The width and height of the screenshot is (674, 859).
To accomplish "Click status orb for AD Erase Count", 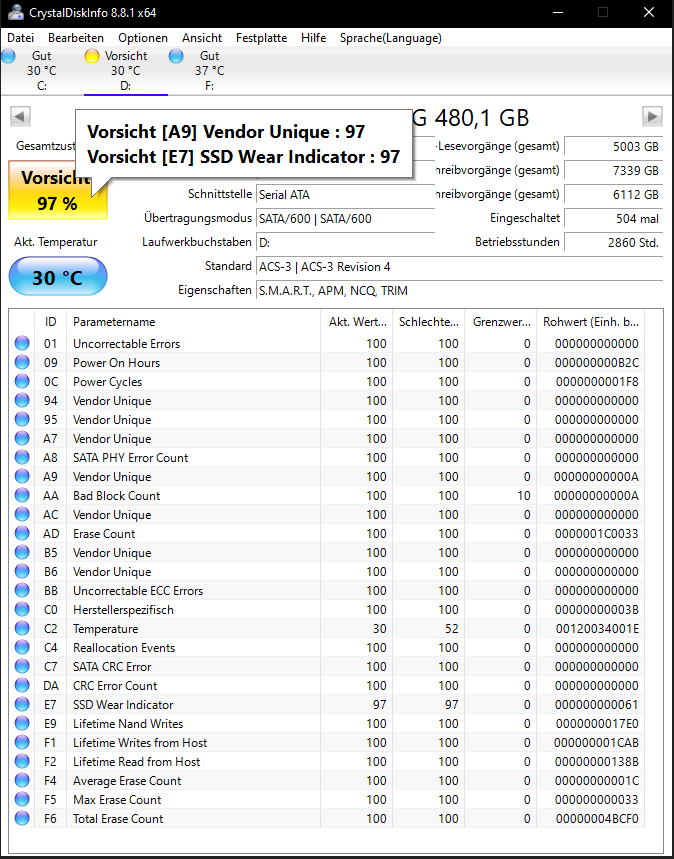I will [22, 534].
